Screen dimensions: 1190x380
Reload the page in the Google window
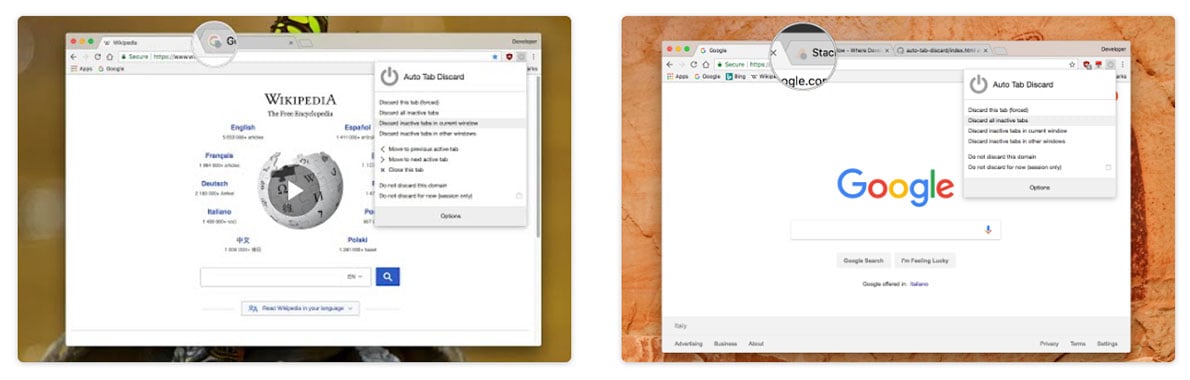693,64
